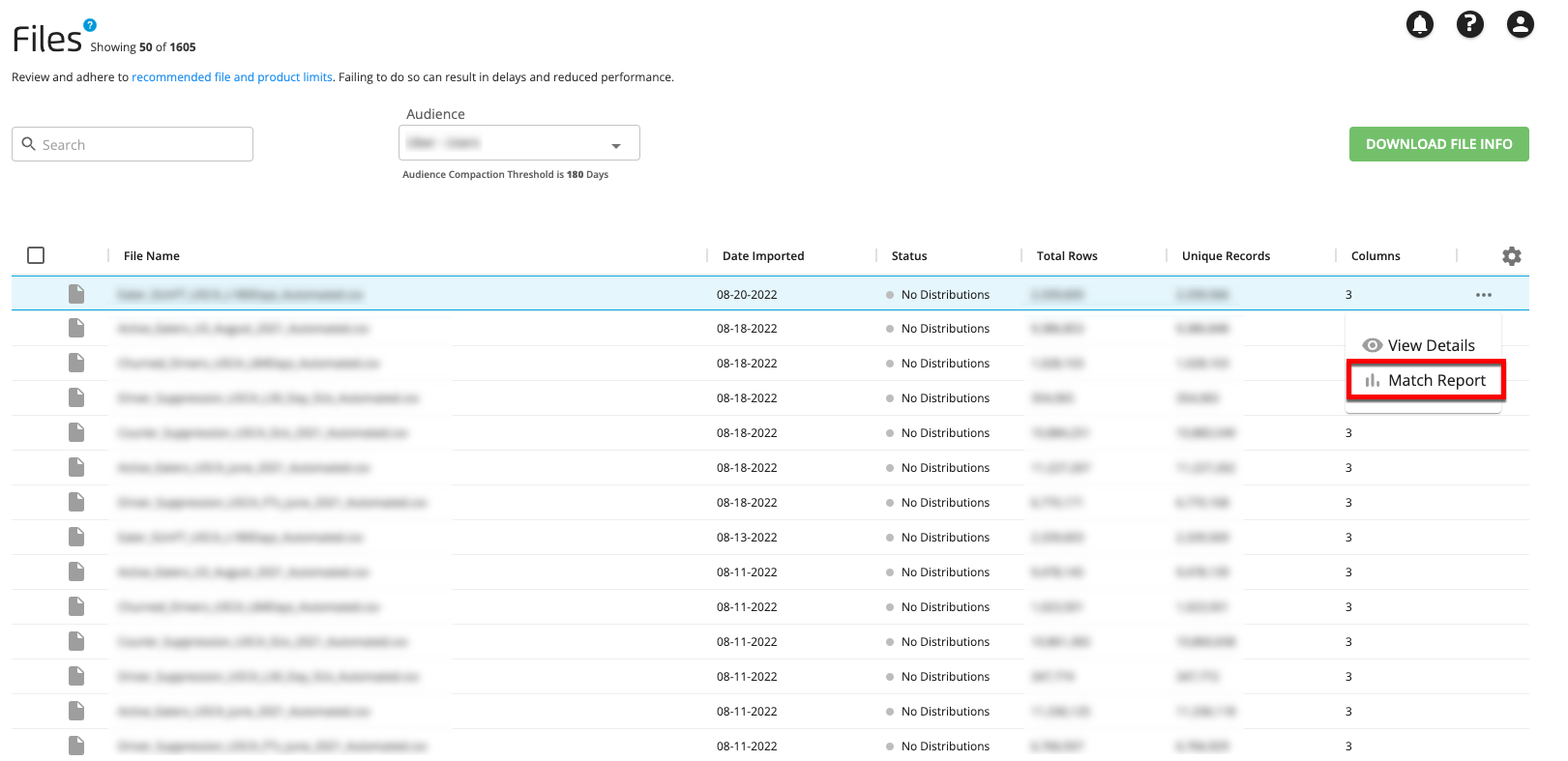
Task: Click the date 08-20-2022 cell
Action: [747, 295]
